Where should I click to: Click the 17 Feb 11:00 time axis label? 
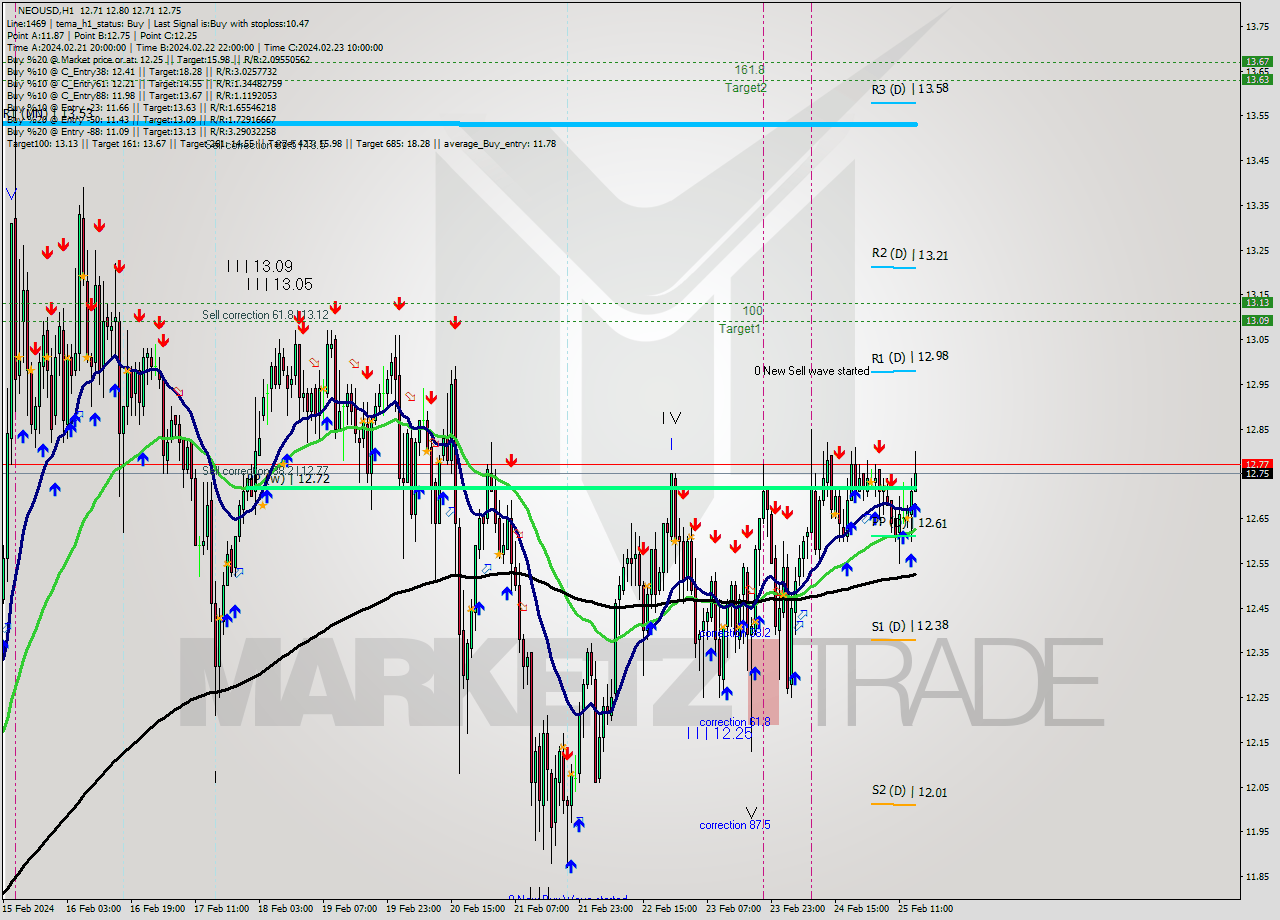pos(222,909)
